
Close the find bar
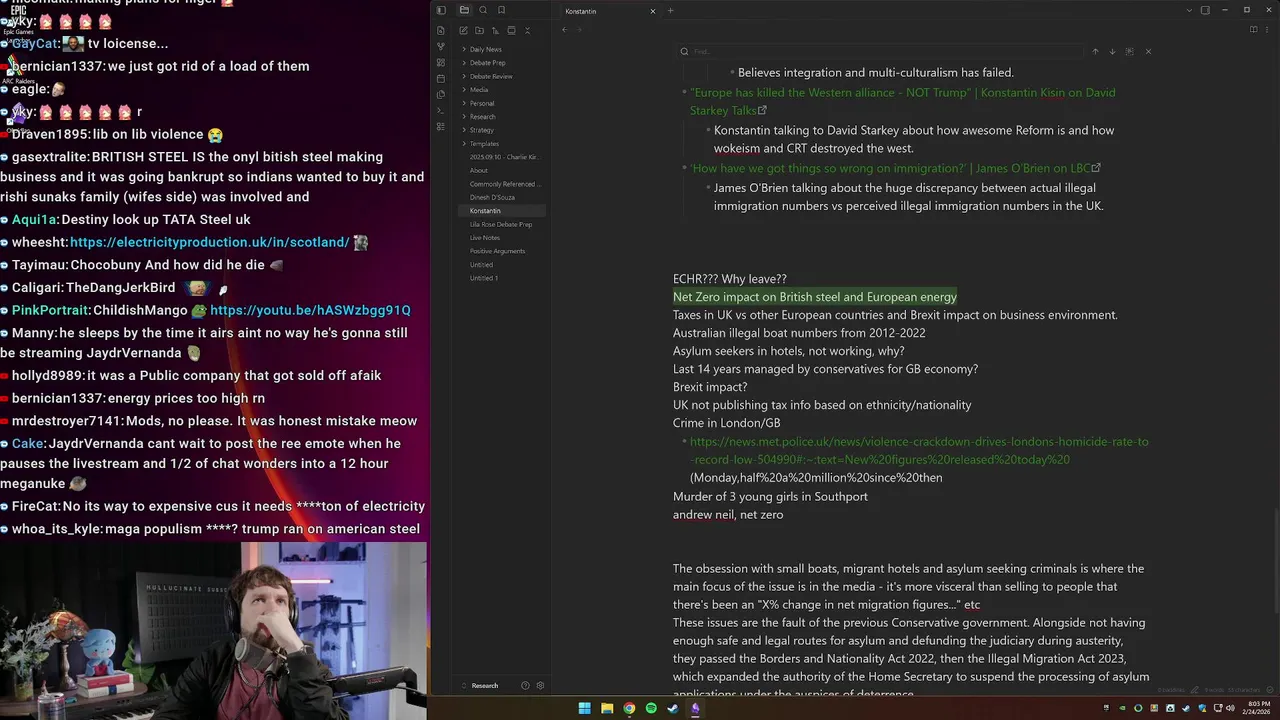pos(1148,51)
